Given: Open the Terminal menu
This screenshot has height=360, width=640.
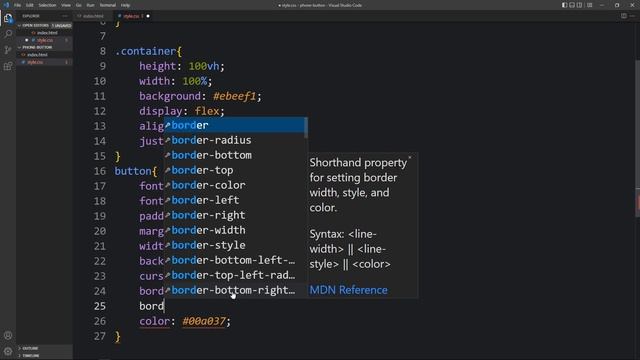Looking at the screenshot, I should point(107,5).
